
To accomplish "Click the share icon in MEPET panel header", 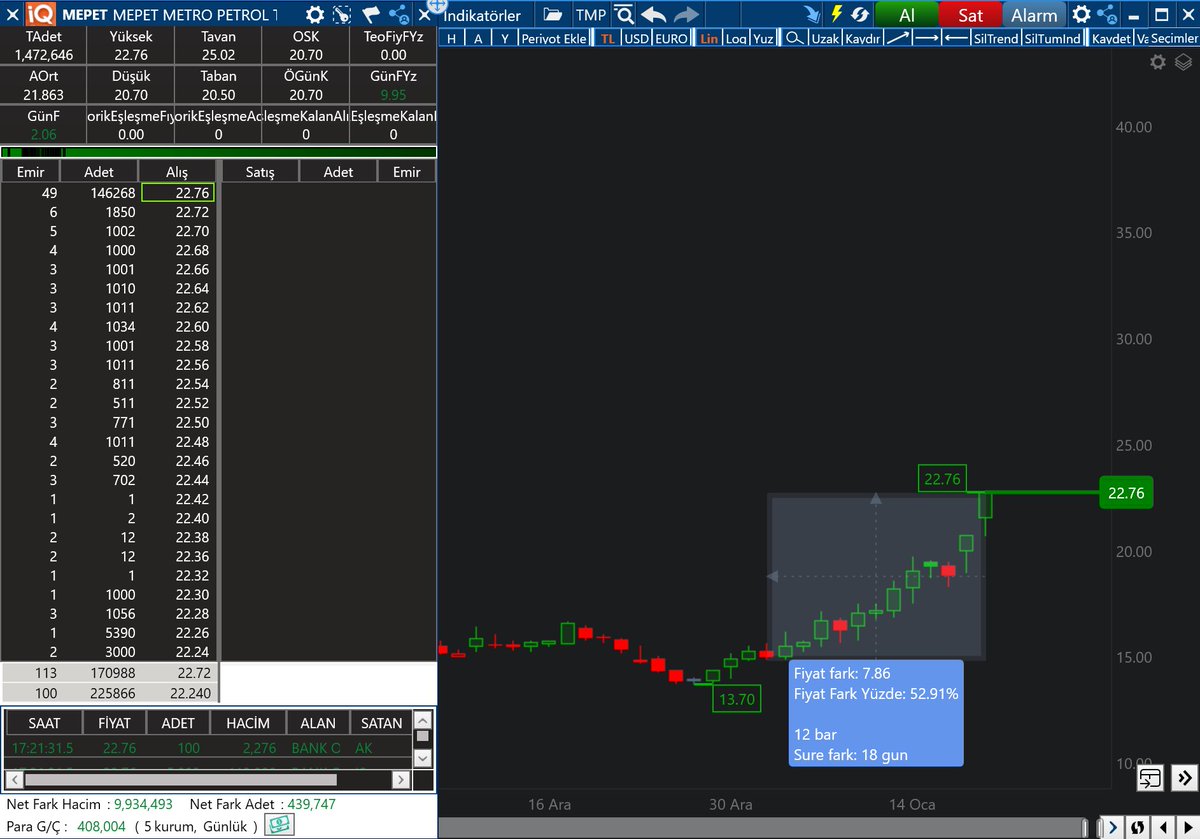I will coord(398,15).
